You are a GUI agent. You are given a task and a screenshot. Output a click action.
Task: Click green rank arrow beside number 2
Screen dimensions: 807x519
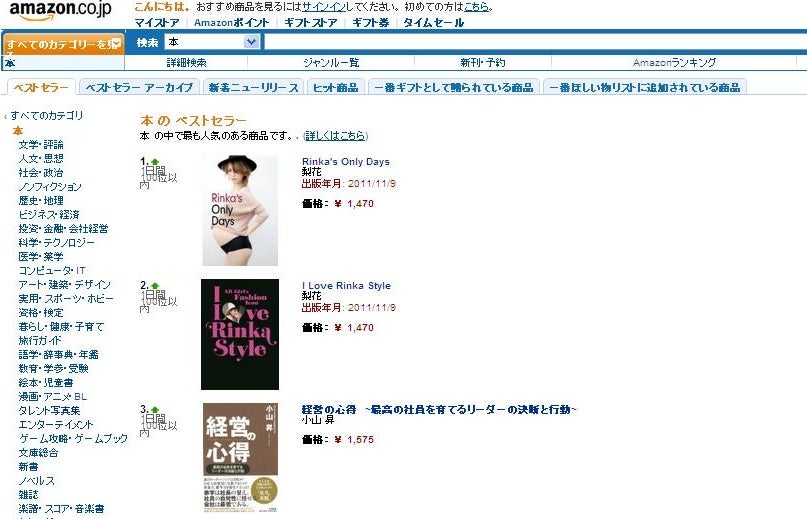click(155, 286)
